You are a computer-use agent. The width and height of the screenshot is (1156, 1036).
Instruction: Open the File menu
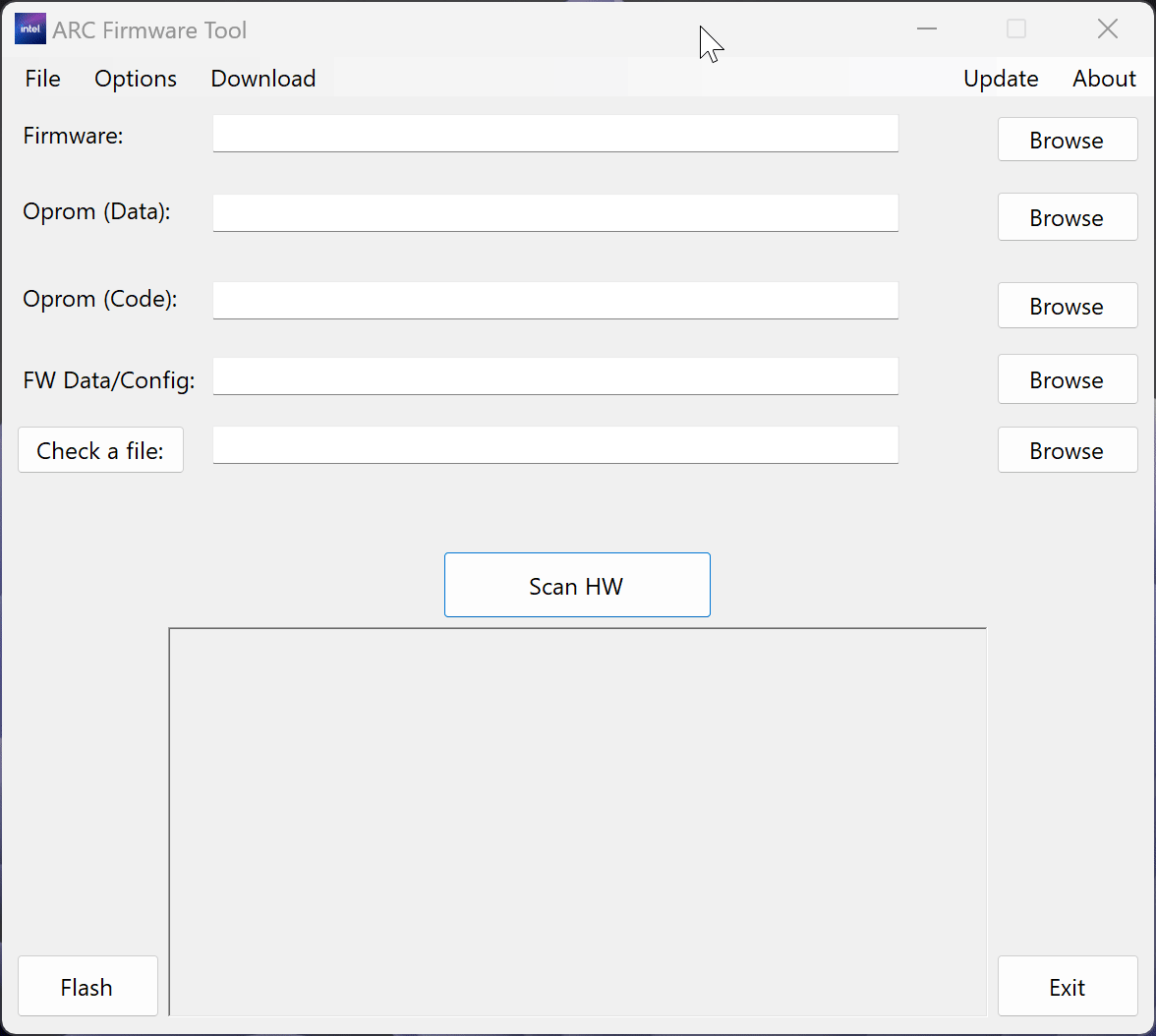pos(43,79)
